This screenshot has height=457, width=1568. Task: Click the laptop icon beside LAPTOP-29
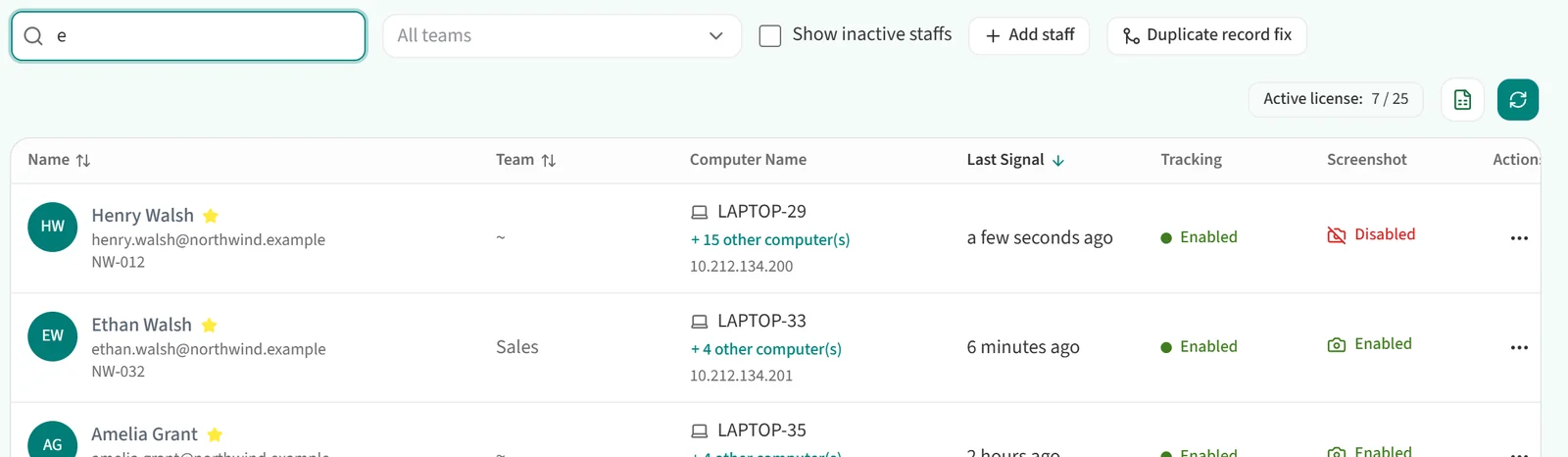699,213
